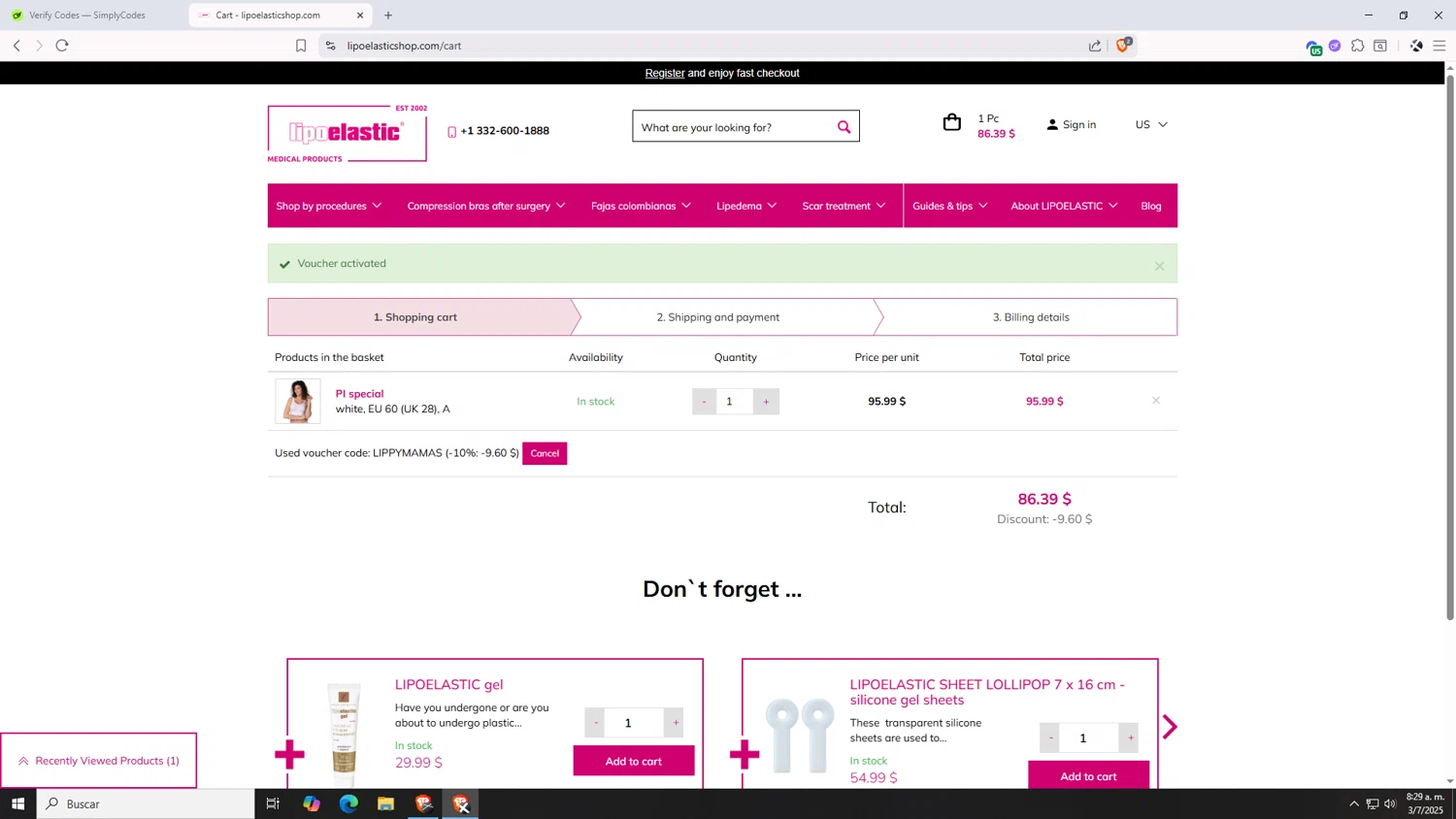This screenshot has height=819, width=1456.
Task: Open LIPOELASTIC gel product title
Action: (448, 684)
